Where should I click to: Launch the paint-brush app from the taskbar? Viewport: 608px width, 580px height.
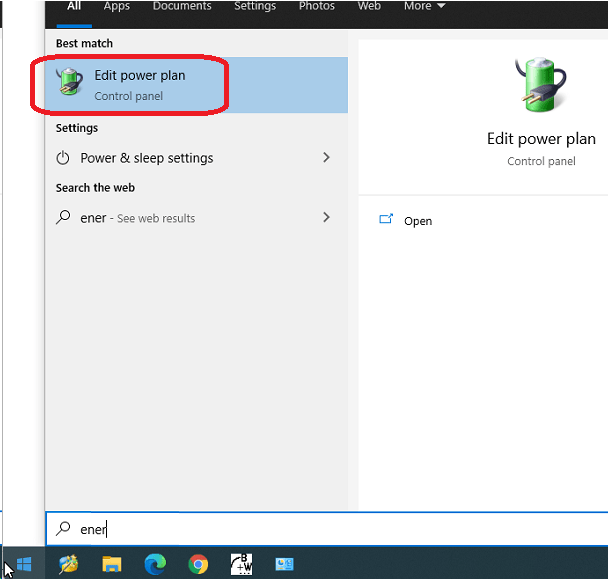(69, 564)
